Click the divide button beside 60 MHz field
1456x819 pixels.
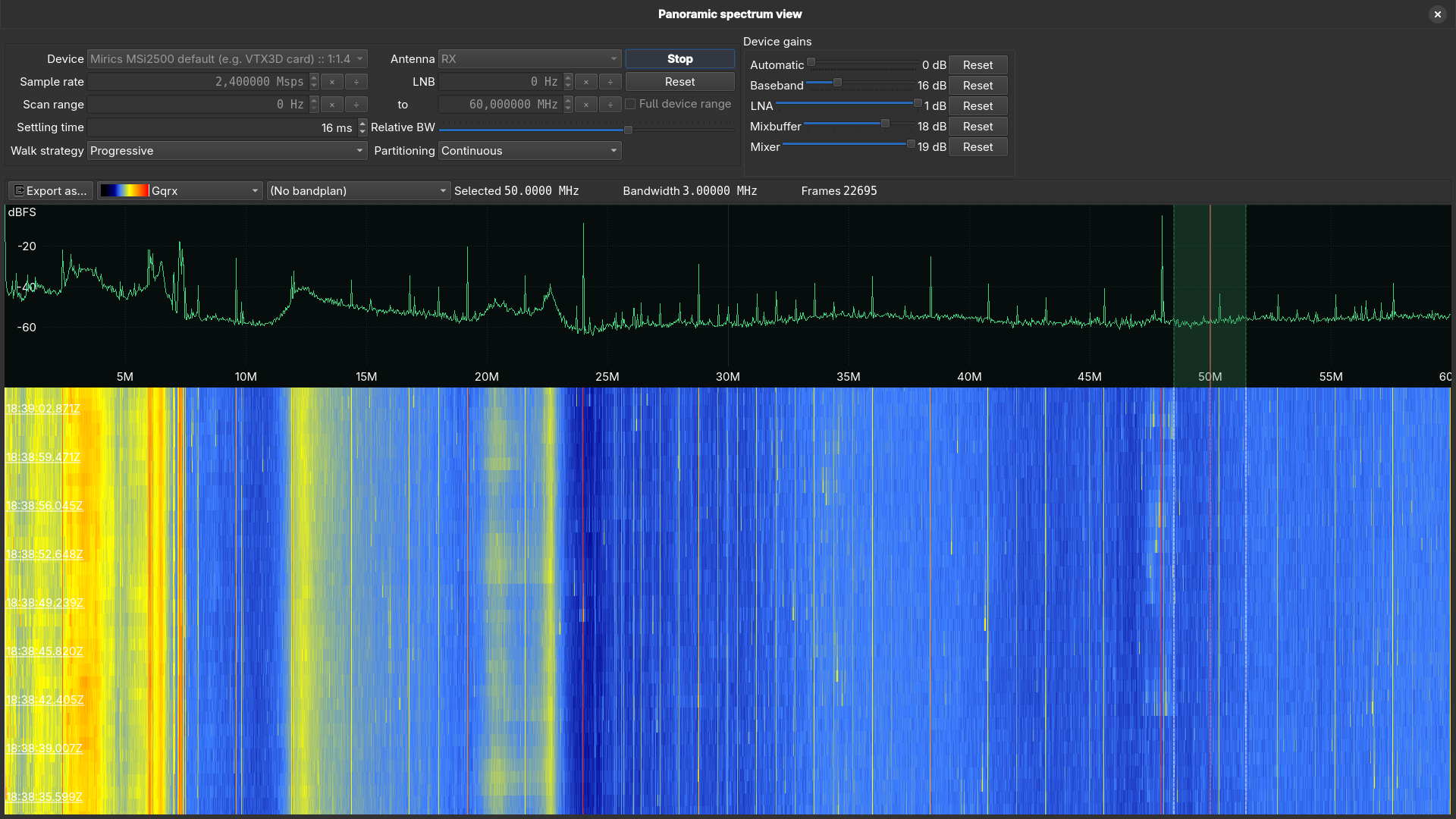pyautogui.click(x=610, y=105)
